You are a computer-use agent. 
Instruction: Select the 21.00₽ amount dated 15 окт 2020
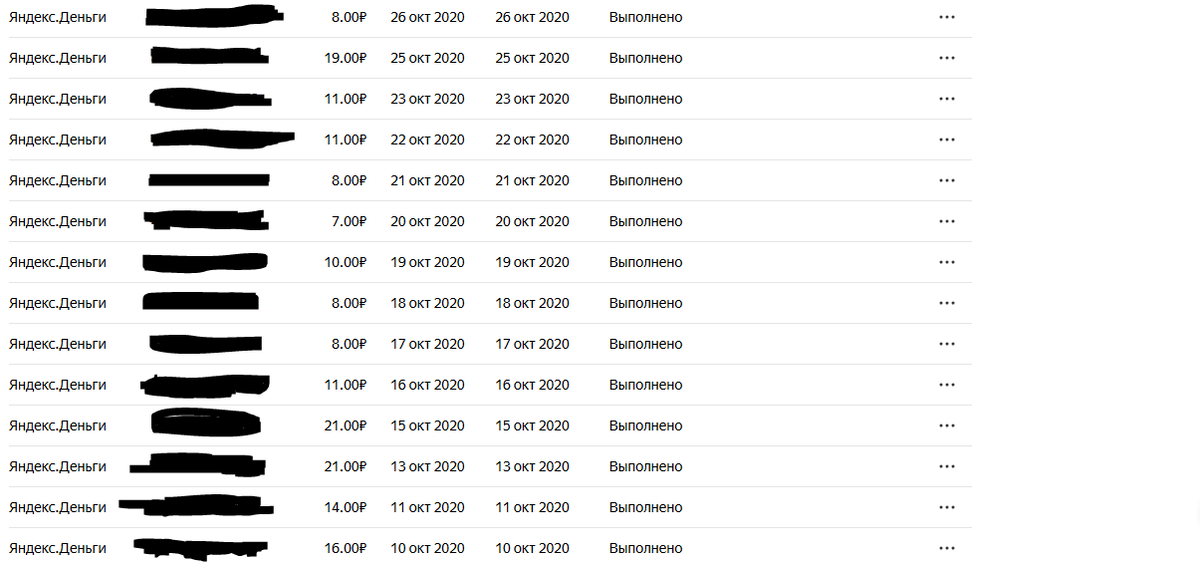345,426
